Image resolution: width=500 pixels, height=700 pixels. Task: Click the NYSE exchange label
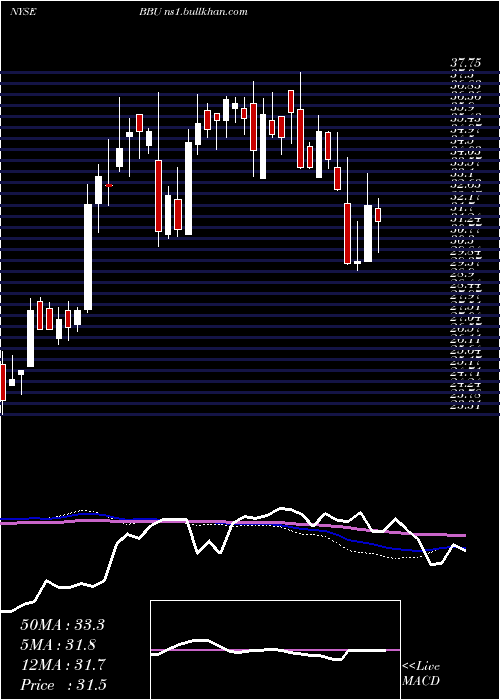point(23,12)
